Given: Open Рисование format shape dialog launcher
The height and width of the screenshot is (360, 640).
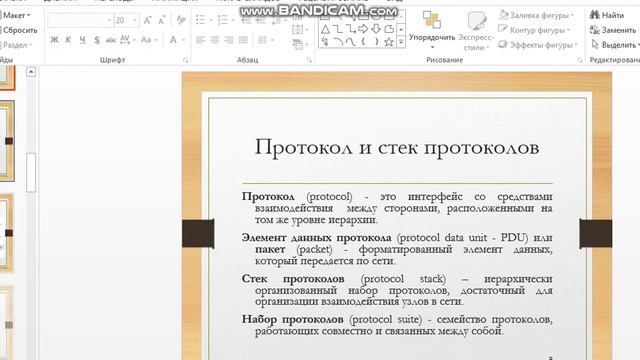Looking at the screenshot, I should 580,60.
